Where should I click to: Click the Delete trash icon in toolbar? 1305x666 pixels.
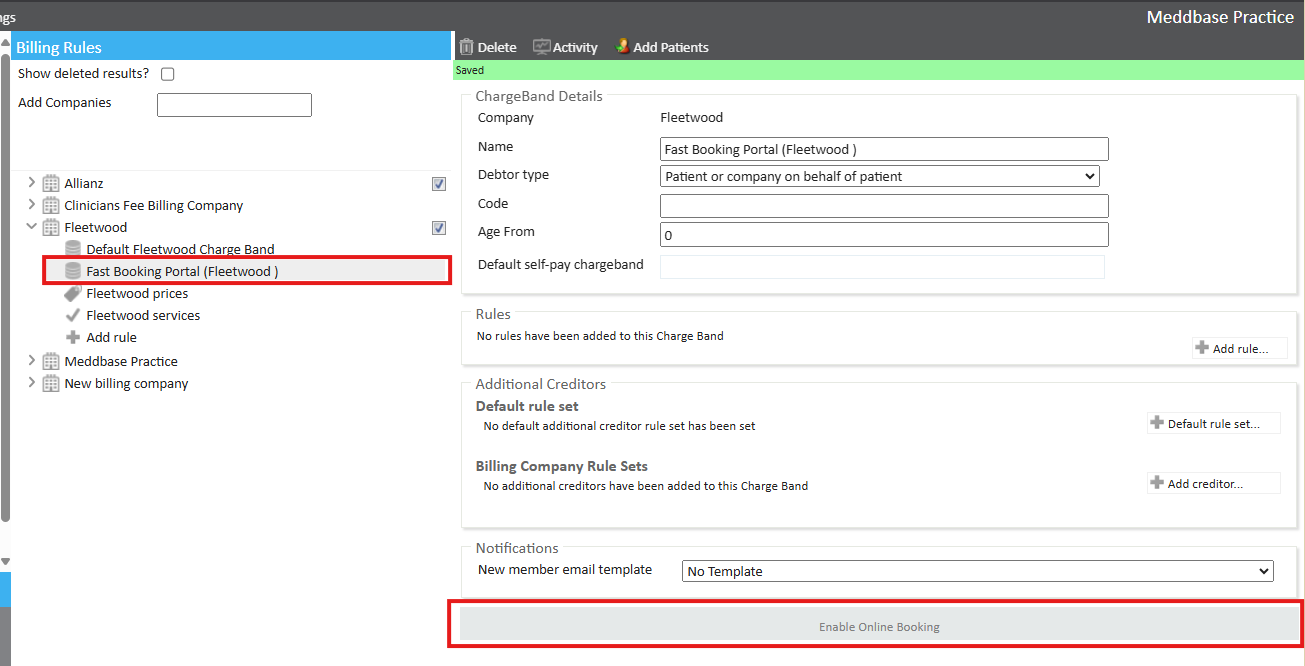point(466,47)
